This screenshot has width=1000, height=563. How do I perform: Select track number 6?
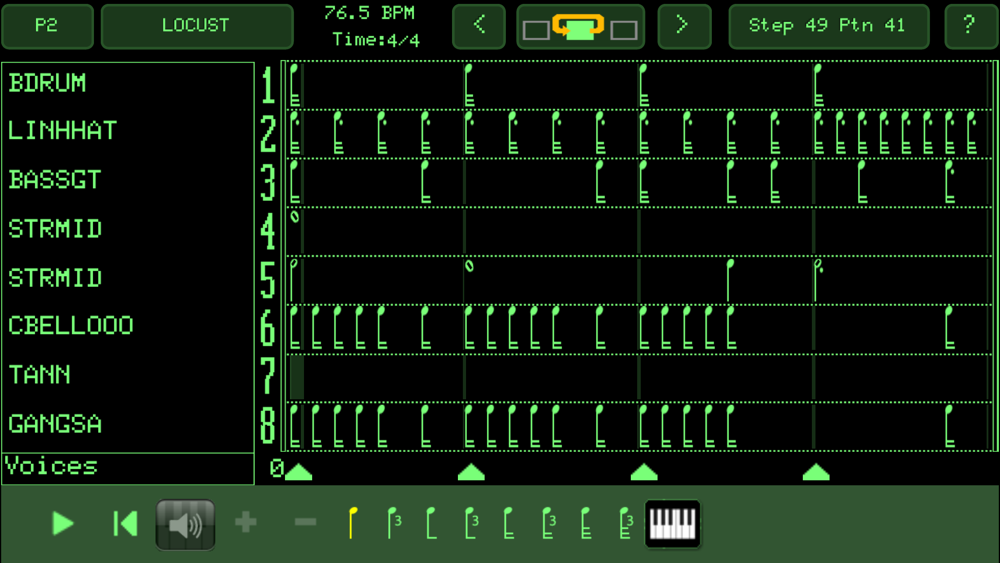268,329
